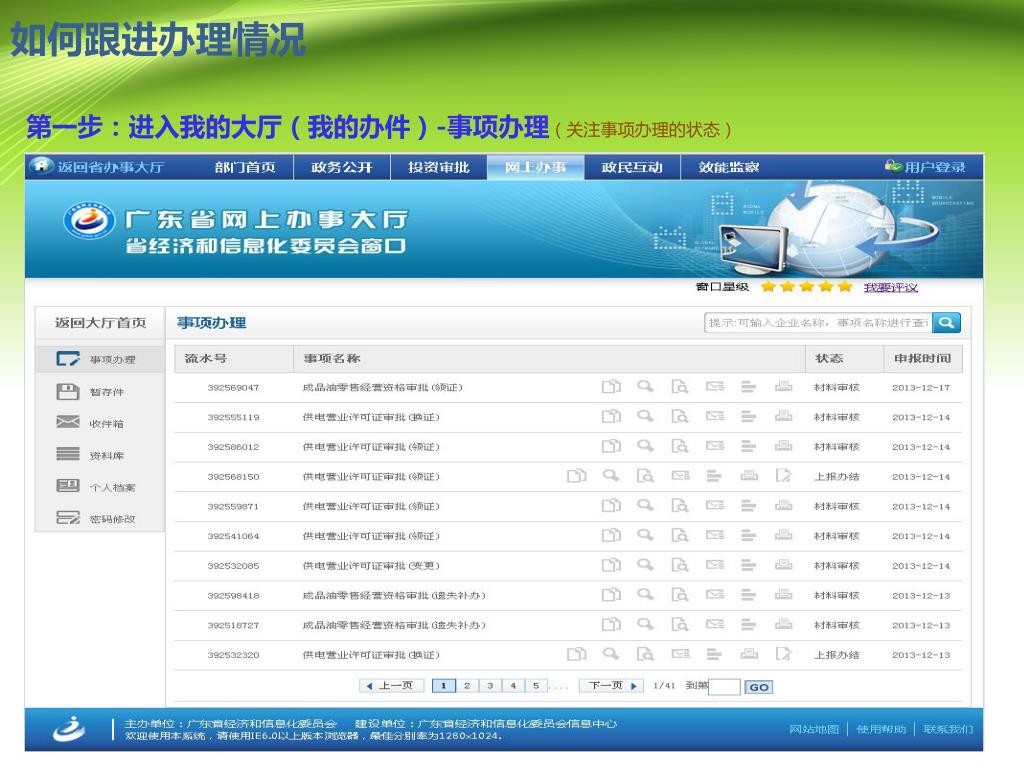Switch to the 网上办事 tab
1024x768 pixels.
click(x=536, y=167)
